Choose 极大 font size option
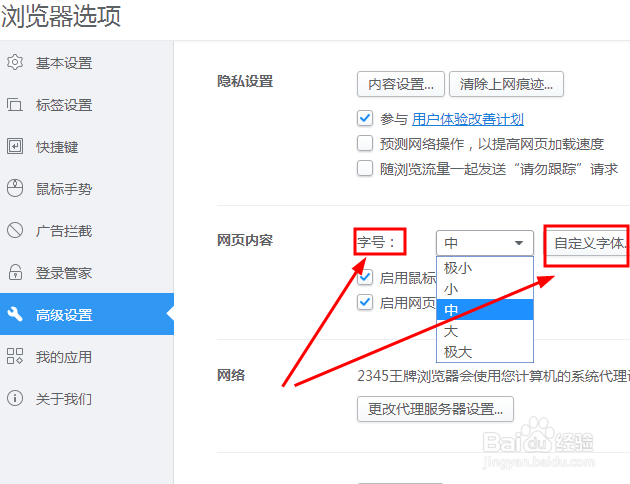630x484 pixels. pos(485,351)
